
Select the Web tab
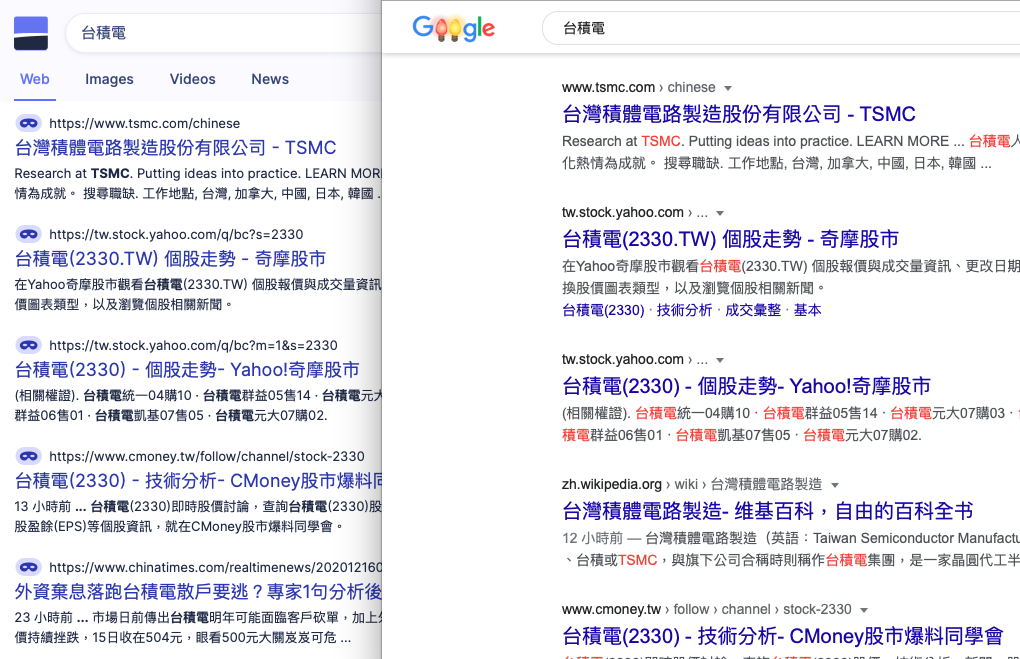pyautogui.click(x=34, y=79)
